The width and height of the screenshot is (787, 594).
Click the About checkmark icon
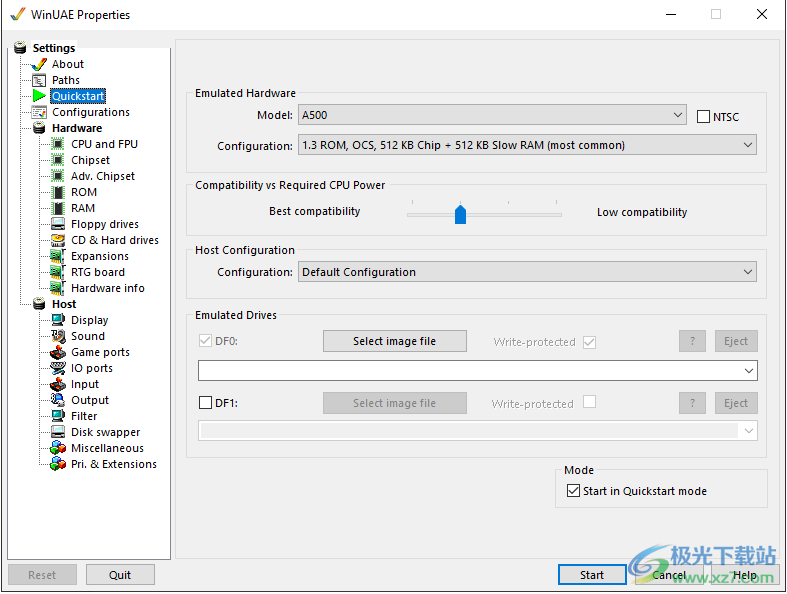[x=39, y=64]
